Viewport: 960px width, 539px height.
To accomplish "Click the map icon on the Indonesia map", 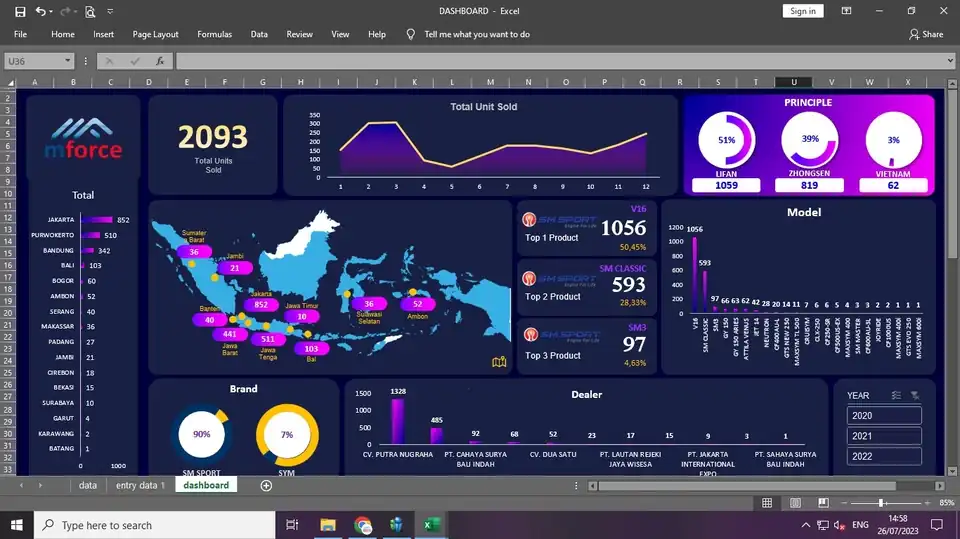I will click(x=499, y=362).
